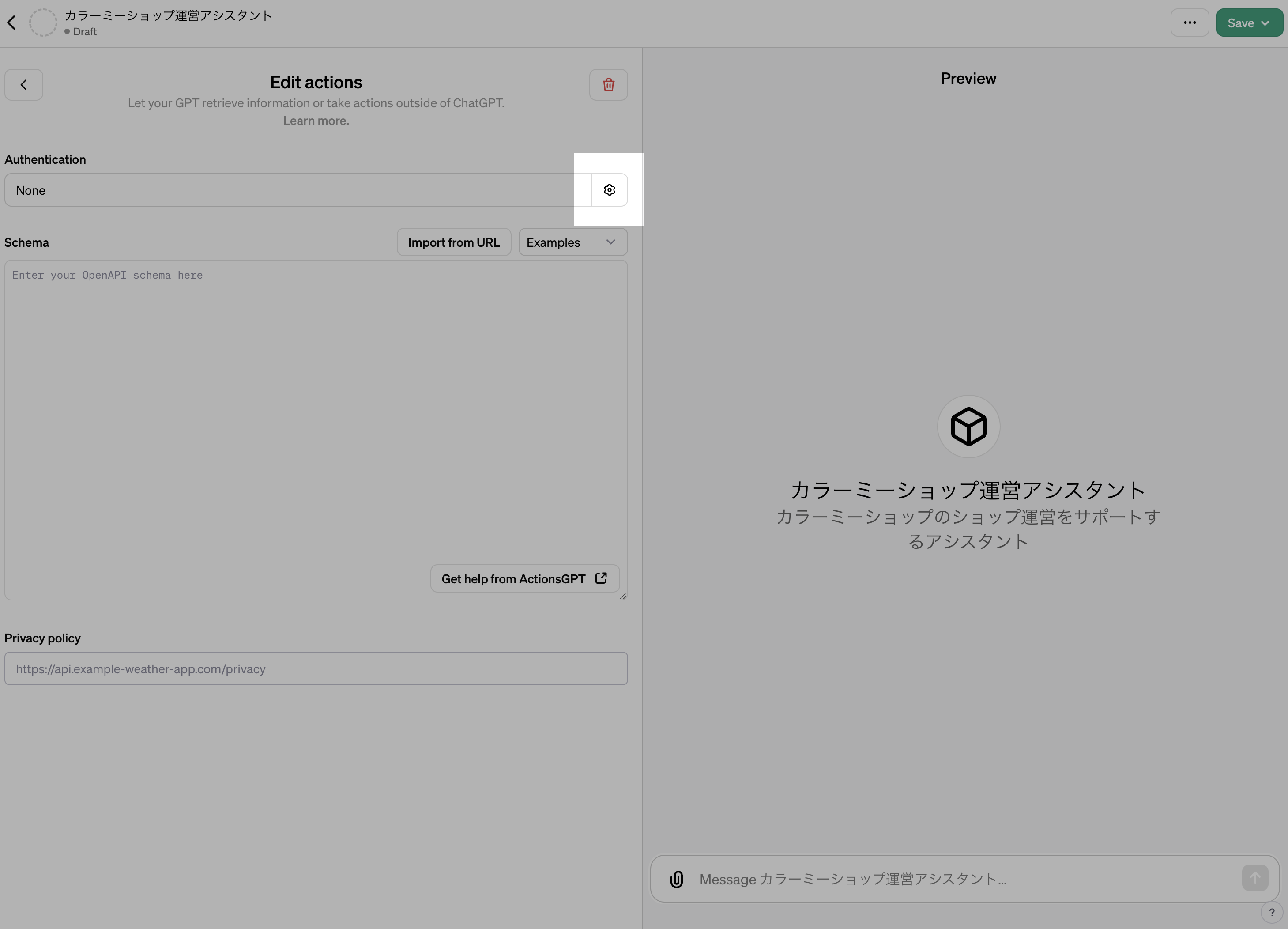Delete this action using the trash icon

coord(608,85)
